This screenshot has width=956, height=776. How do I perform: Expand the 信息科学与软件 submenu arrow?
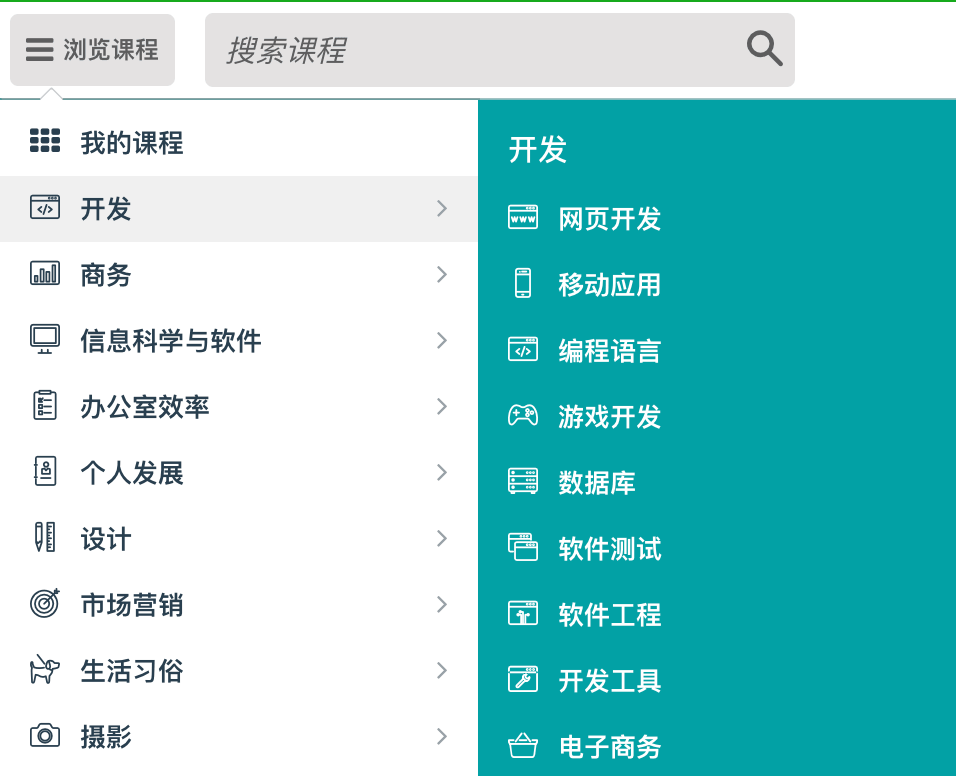pyautogui.click(x=441, y=340)
